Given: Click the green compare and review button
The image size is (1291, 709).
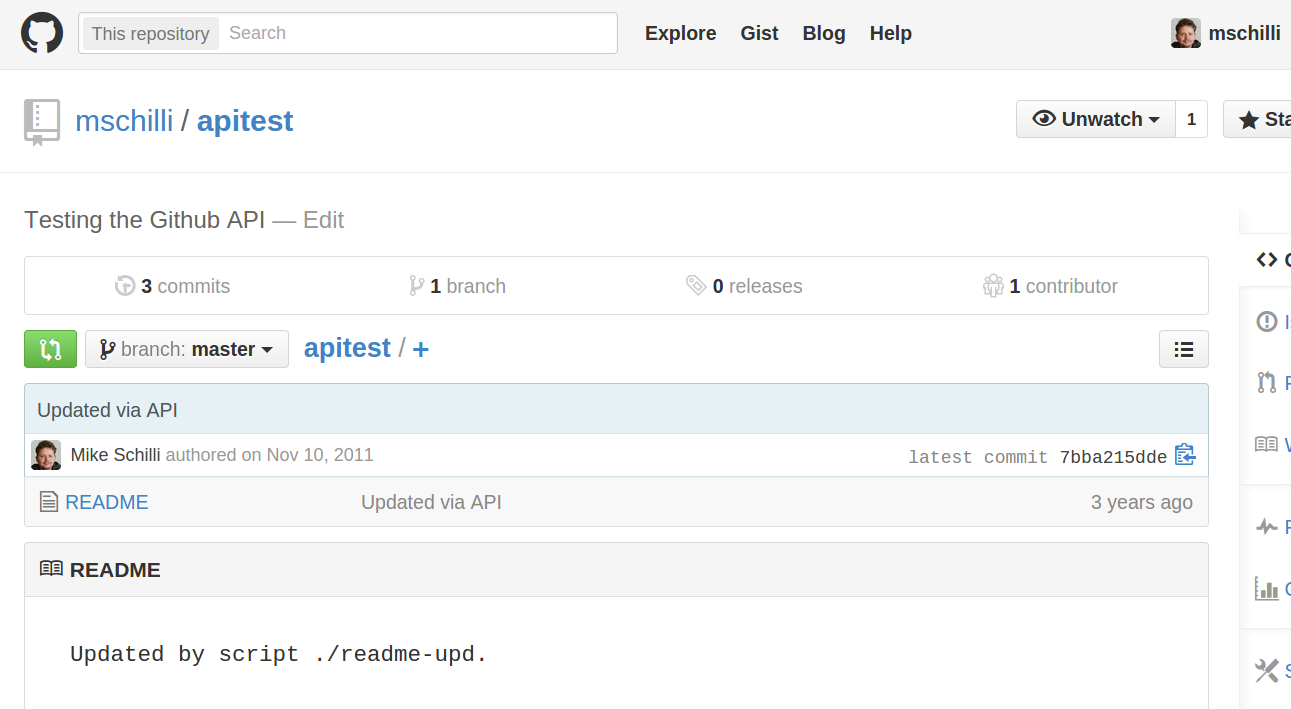Looking at the screenshot, I should coord(50,349).
